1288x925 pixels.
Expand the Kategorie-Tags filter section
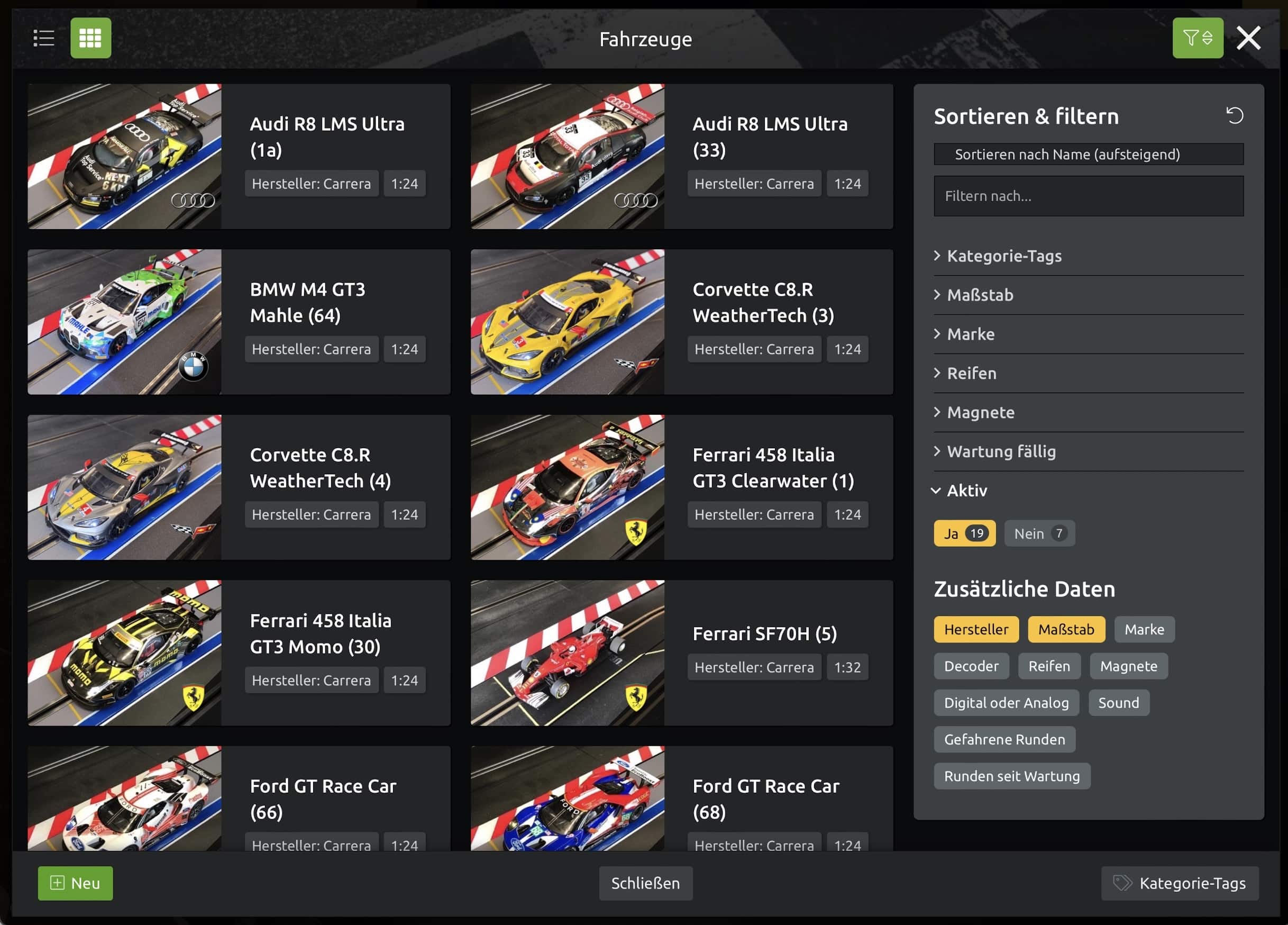[1088, 256]
